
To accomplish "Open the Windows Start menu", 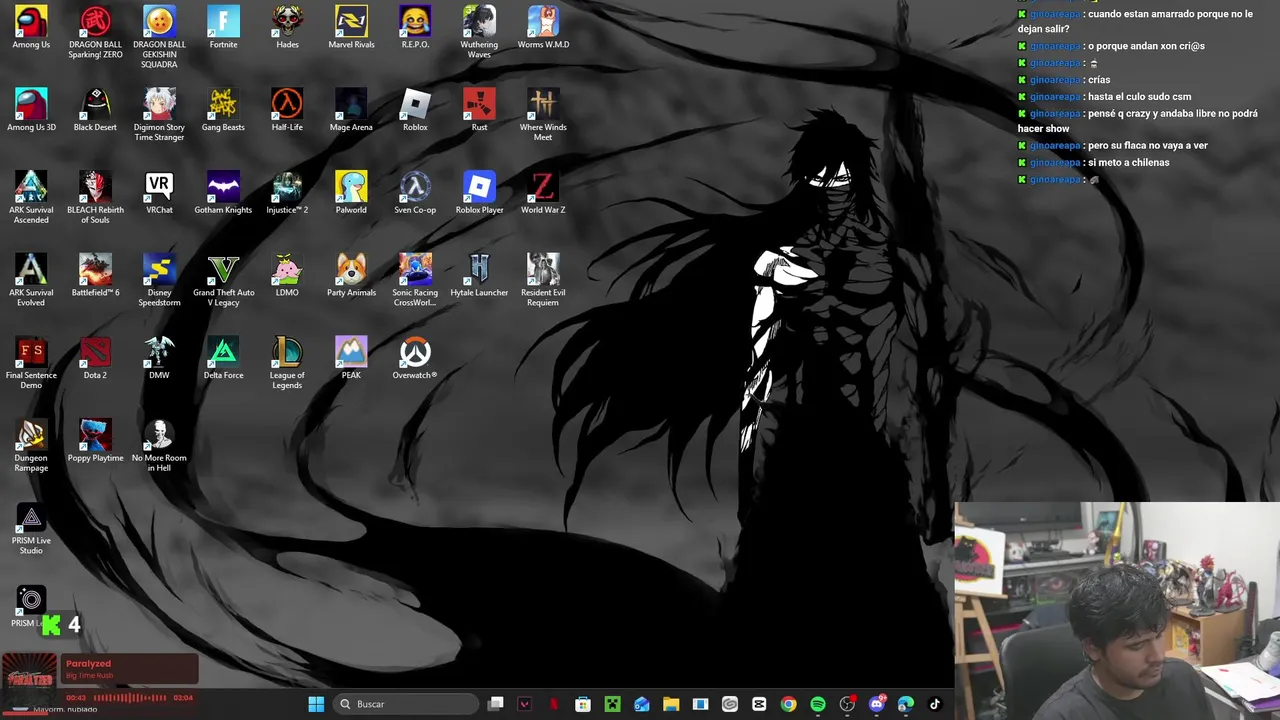I will (x=316, y=704).
